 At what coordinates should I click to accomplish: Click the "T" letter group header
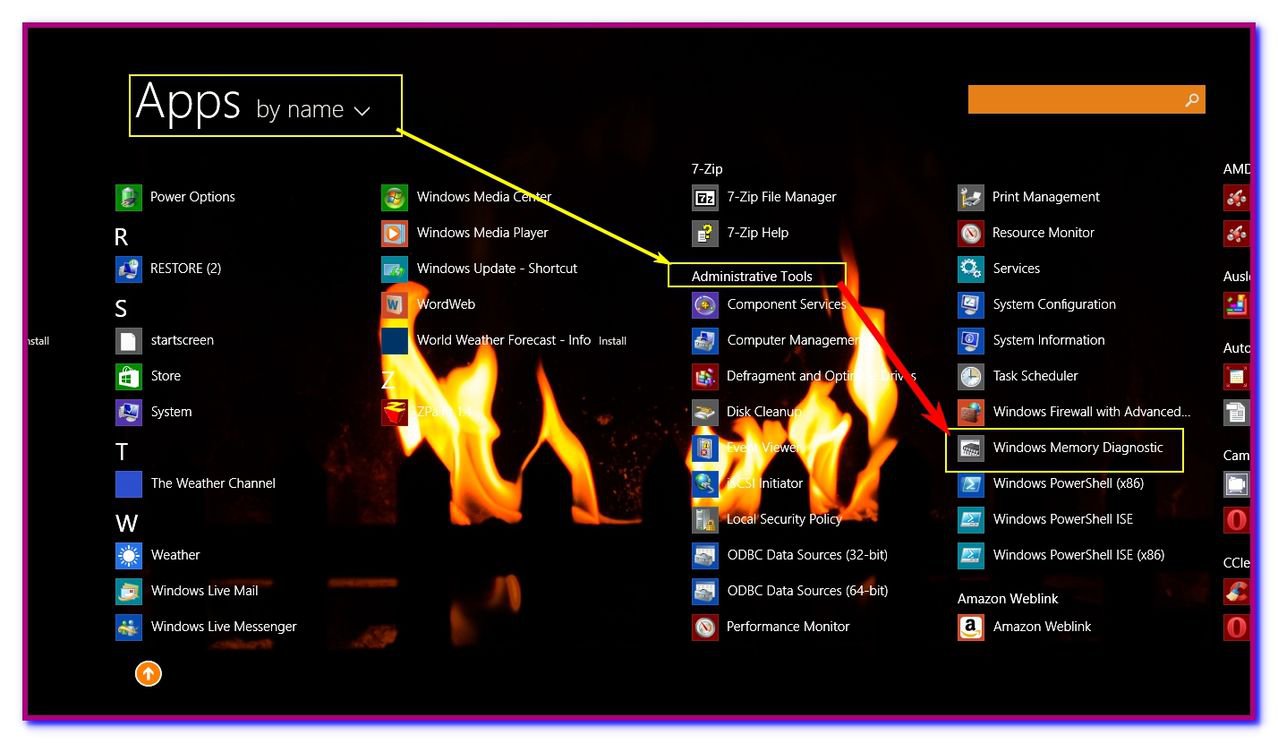coord(121,452)
